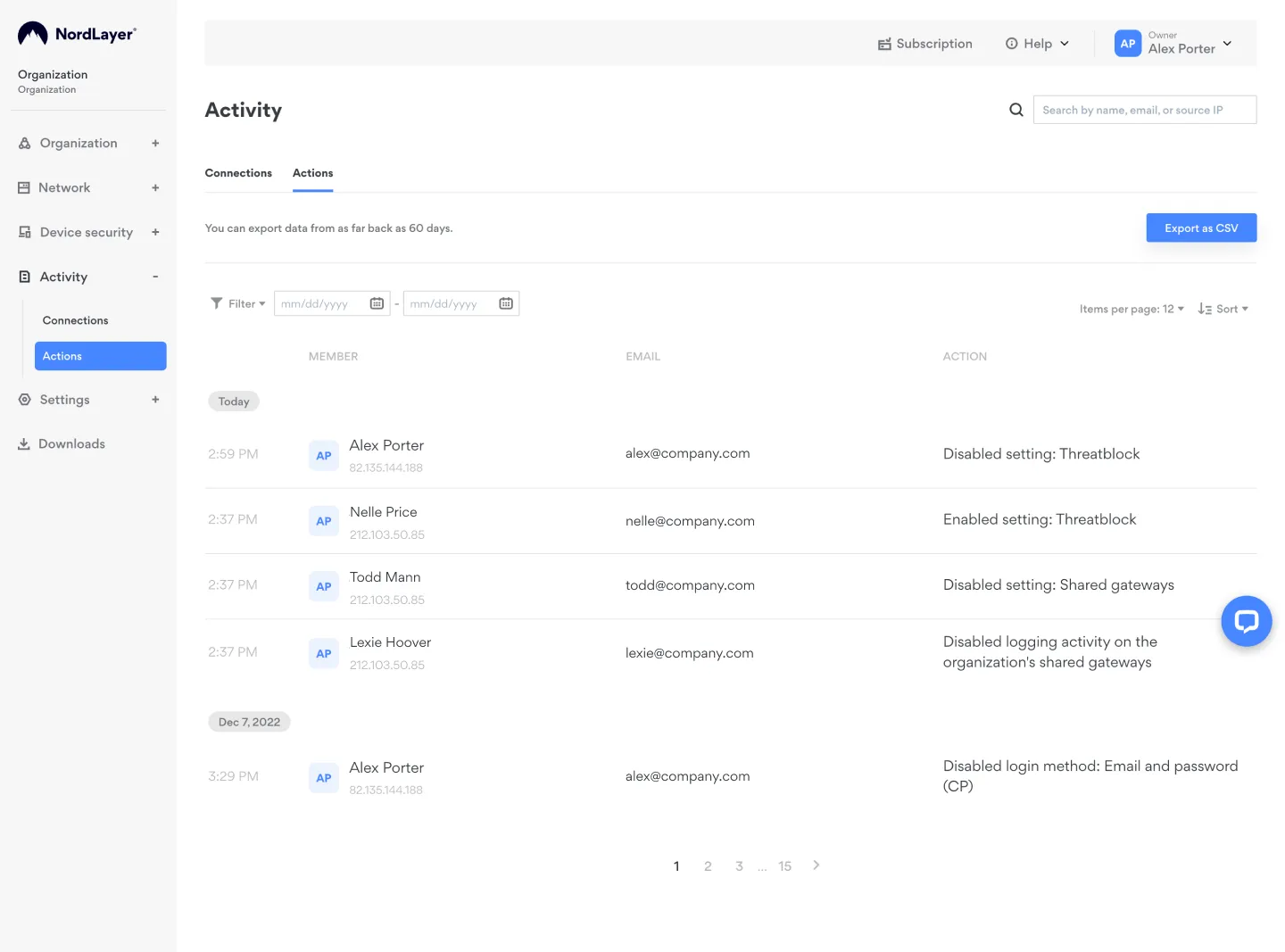
Task: Click Nelle Price member name
Action: point(383,512)
